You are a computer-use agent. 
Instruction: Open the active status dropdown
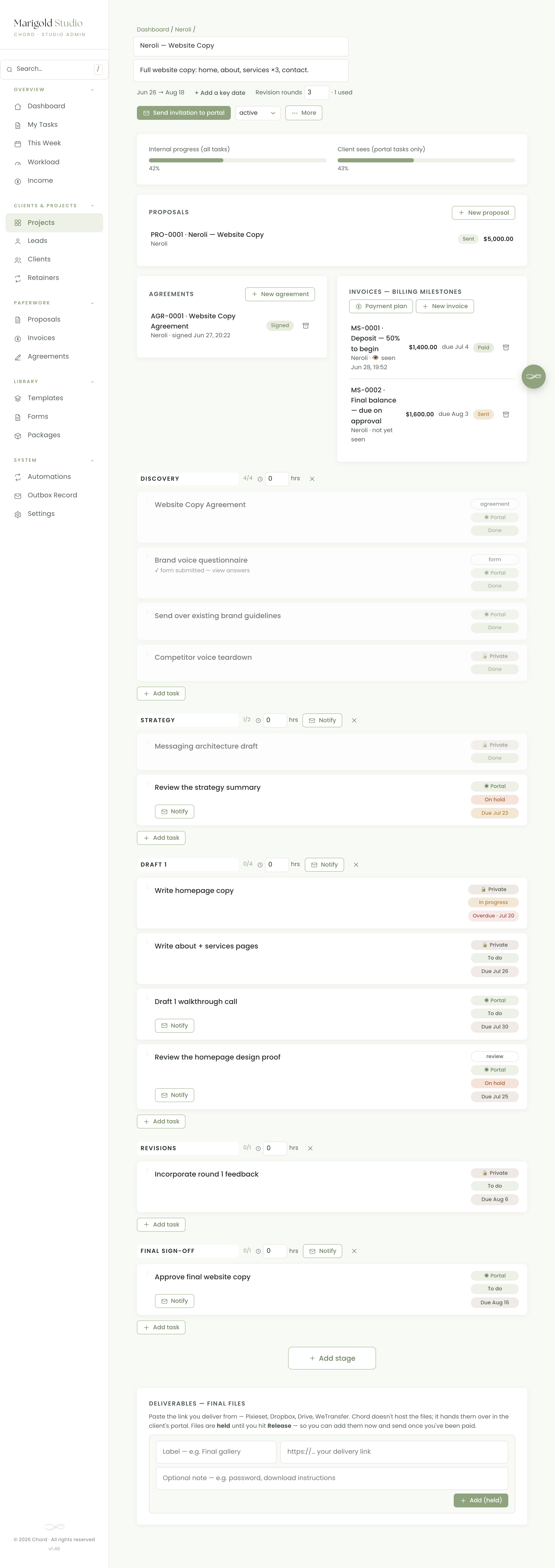coord(258,113)
